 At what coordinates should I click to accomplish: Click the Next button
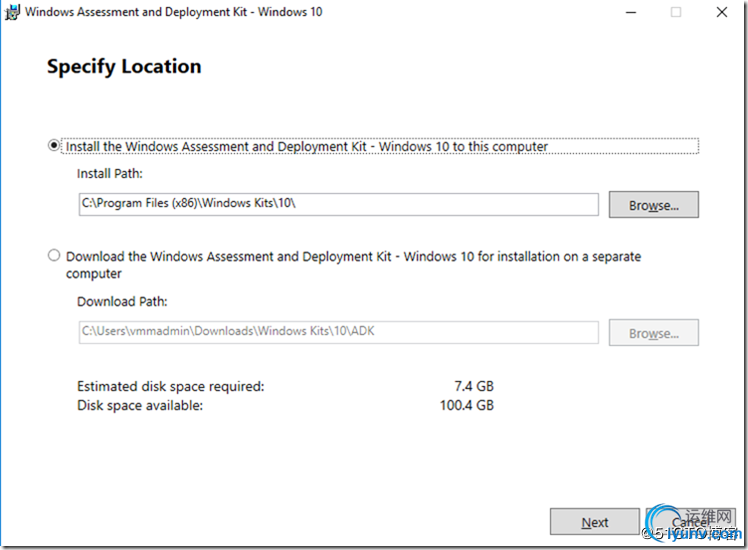594,522
